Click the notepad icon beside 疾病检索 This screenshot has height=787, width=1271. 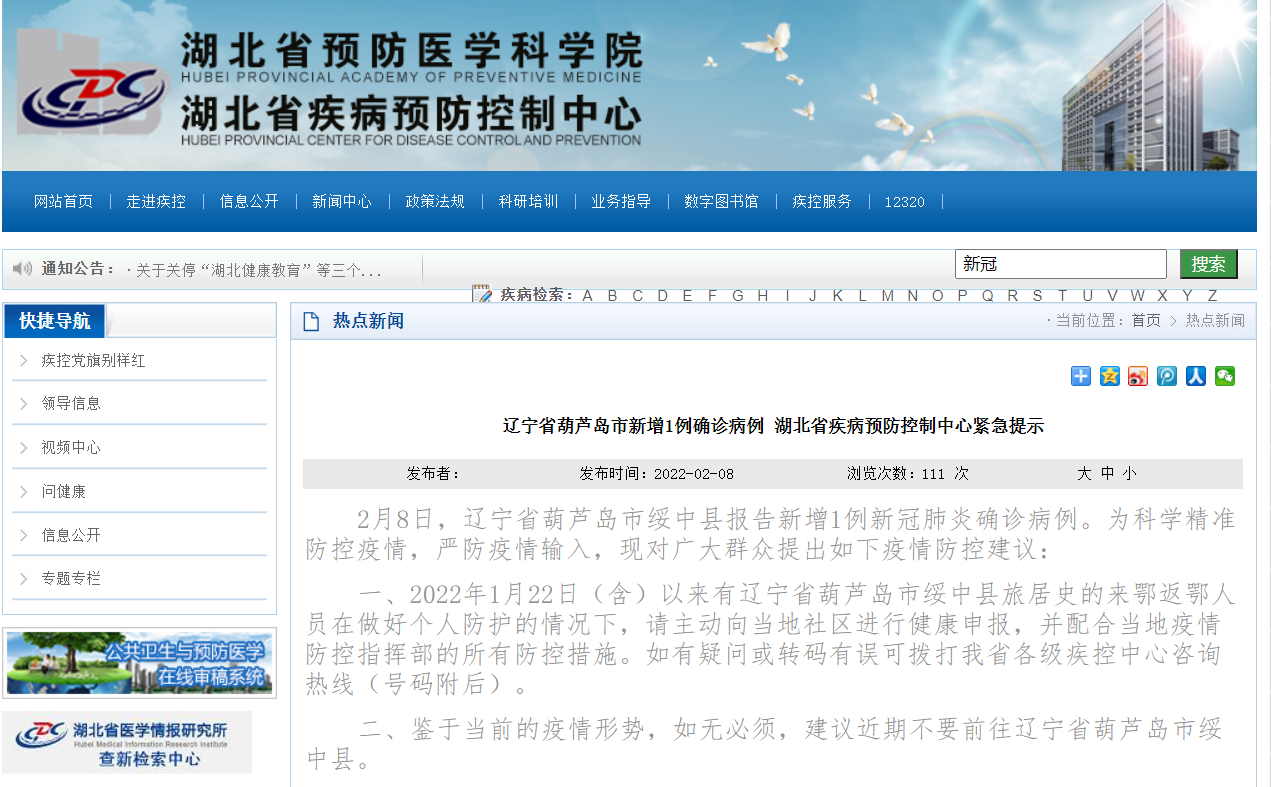[x=483, y=294]
